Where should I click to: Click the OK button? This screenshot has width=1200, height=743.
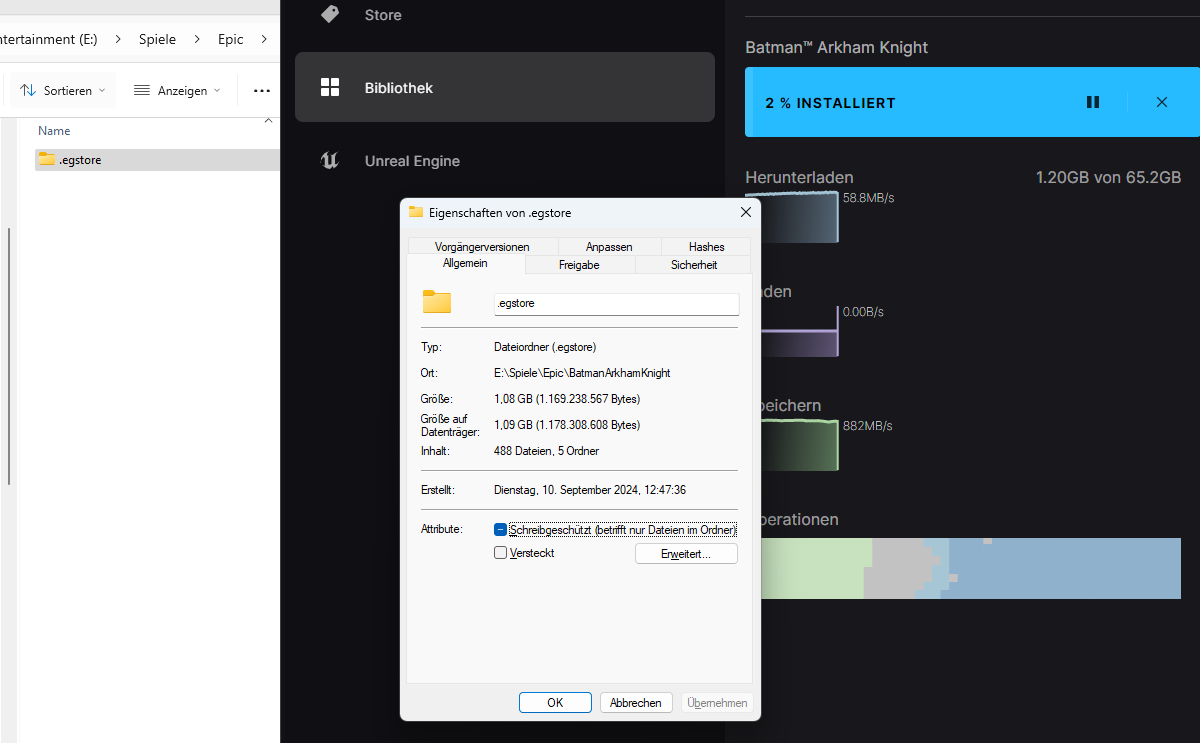[x=555, y=703]
